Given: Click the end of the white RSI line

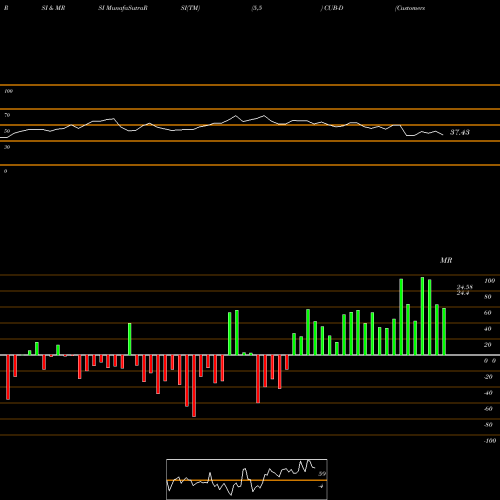Looking at the screenshot, I should [x=443, y=135].
